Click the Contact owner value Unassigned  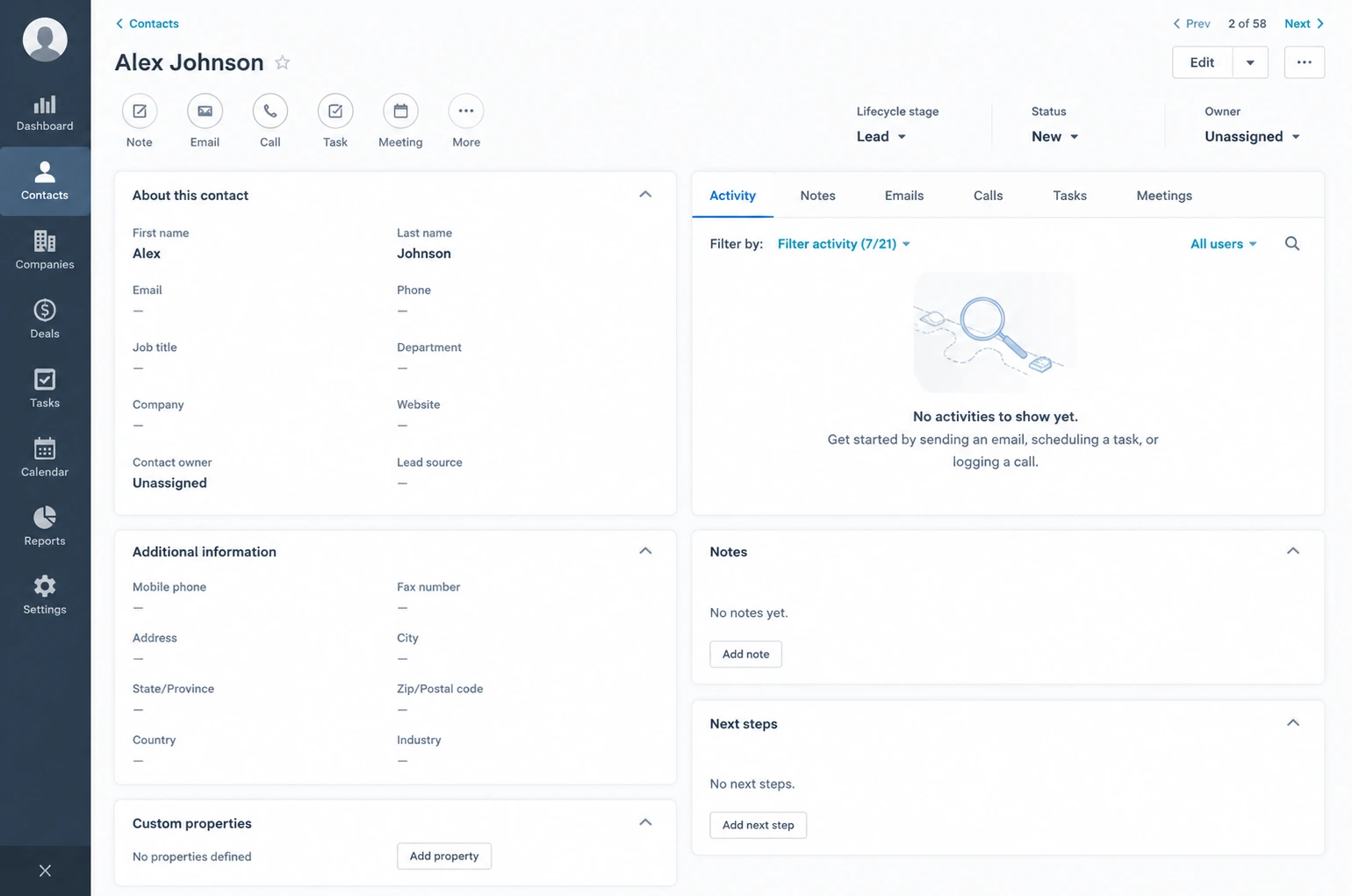point(169,483)
